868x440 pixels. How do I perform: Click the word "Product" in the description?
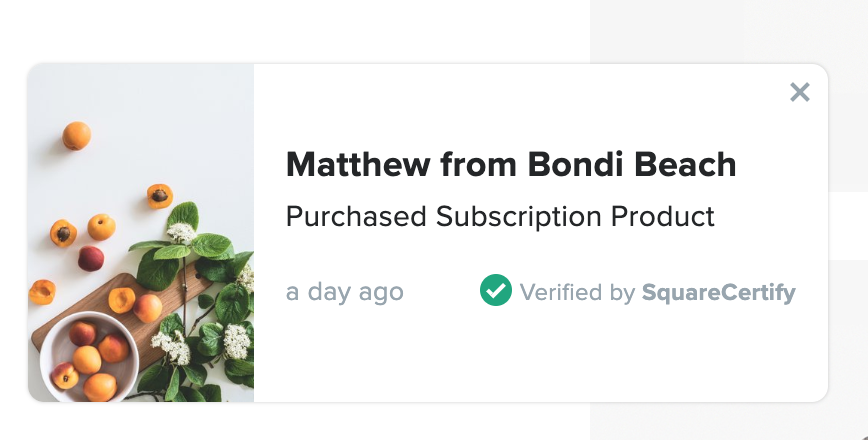[663, 216]
